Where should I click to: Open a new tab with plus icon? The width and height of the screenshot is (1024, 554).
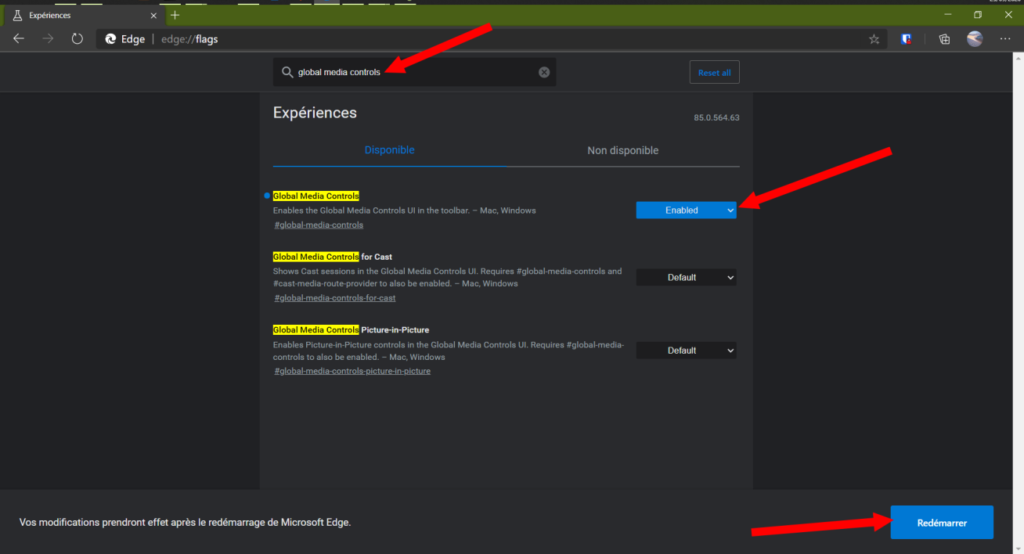click(x=175, y=15)
